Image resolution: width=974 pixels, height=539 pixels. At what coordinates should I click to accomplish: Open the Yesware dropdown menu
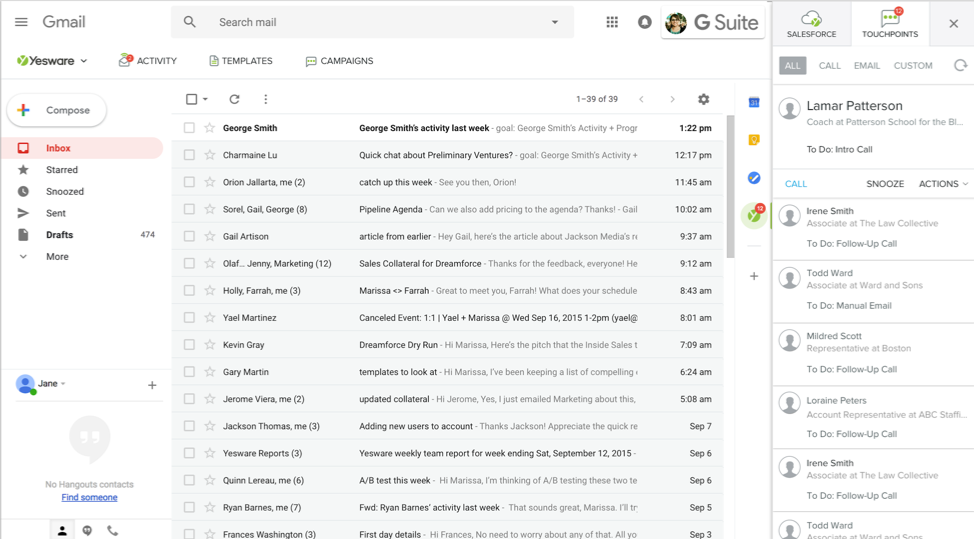(x=52, y=61)
